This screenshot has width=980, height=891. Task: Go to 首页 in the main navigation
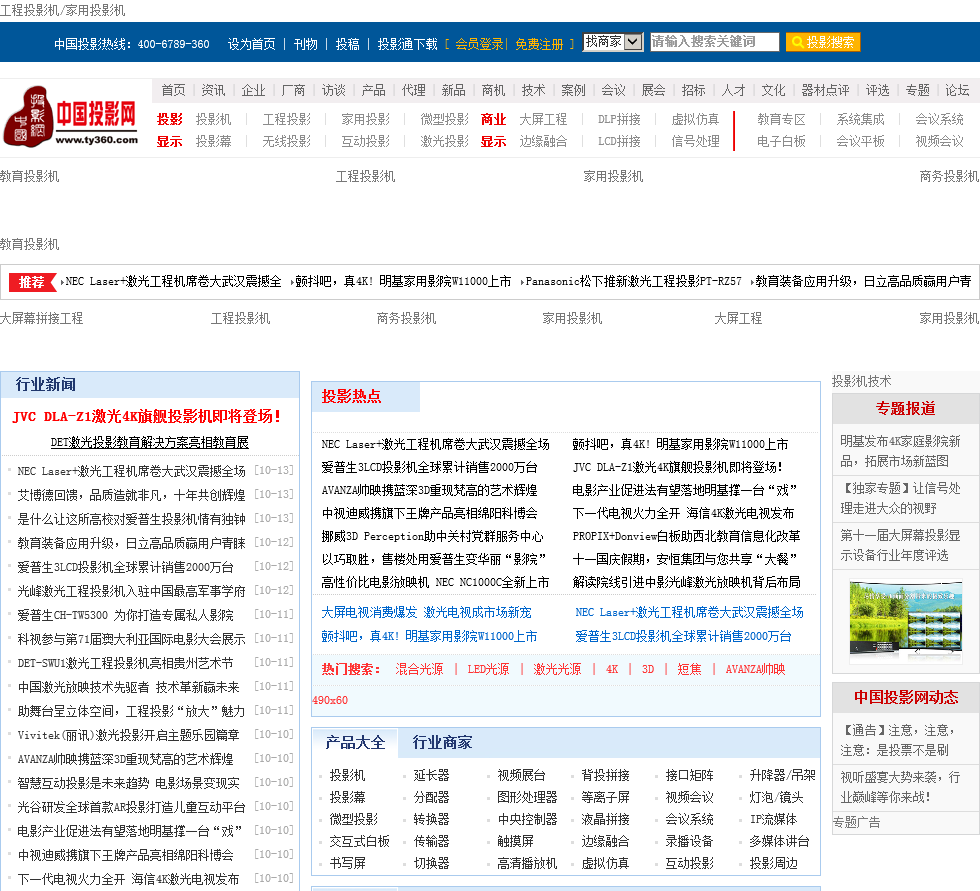pos(173,90)
